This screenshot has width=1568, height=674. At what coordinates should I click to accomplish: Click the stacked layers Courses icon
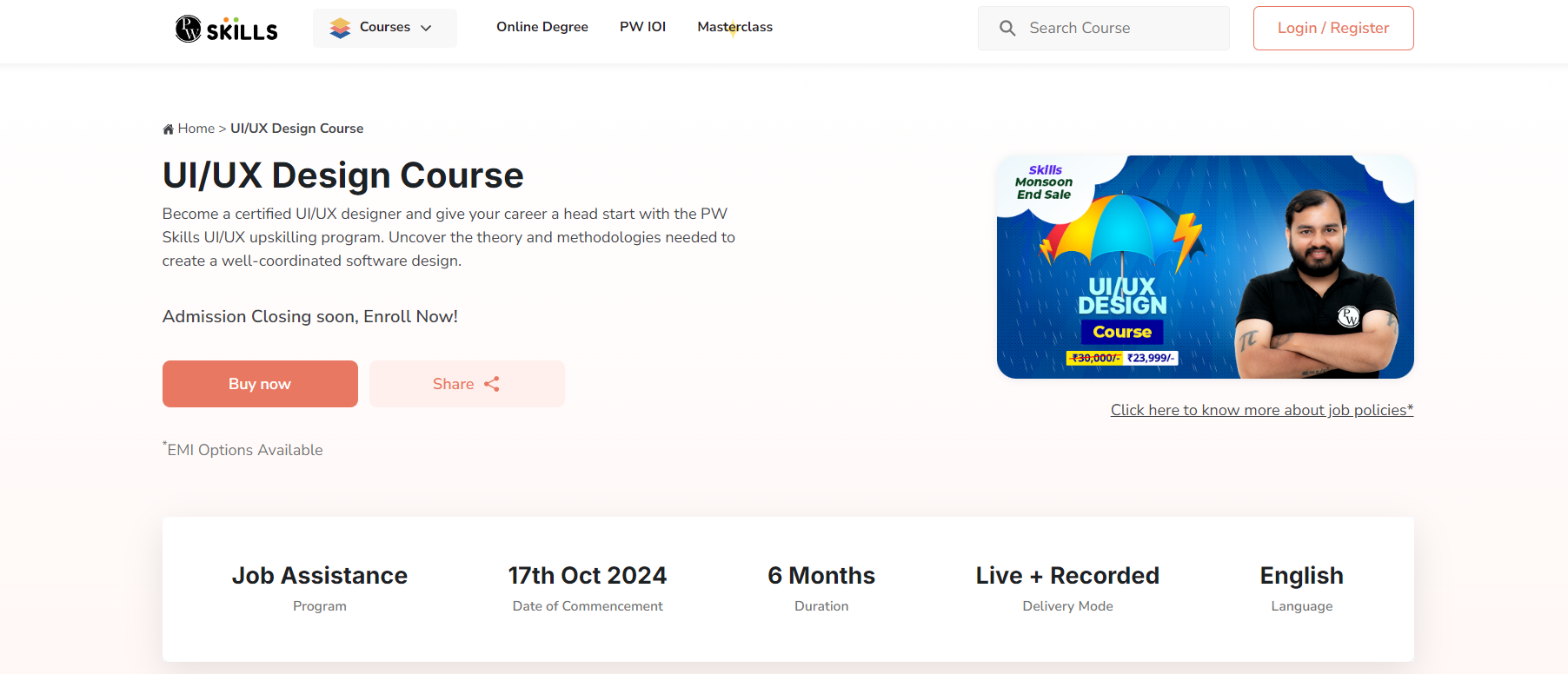coord(340,28)
